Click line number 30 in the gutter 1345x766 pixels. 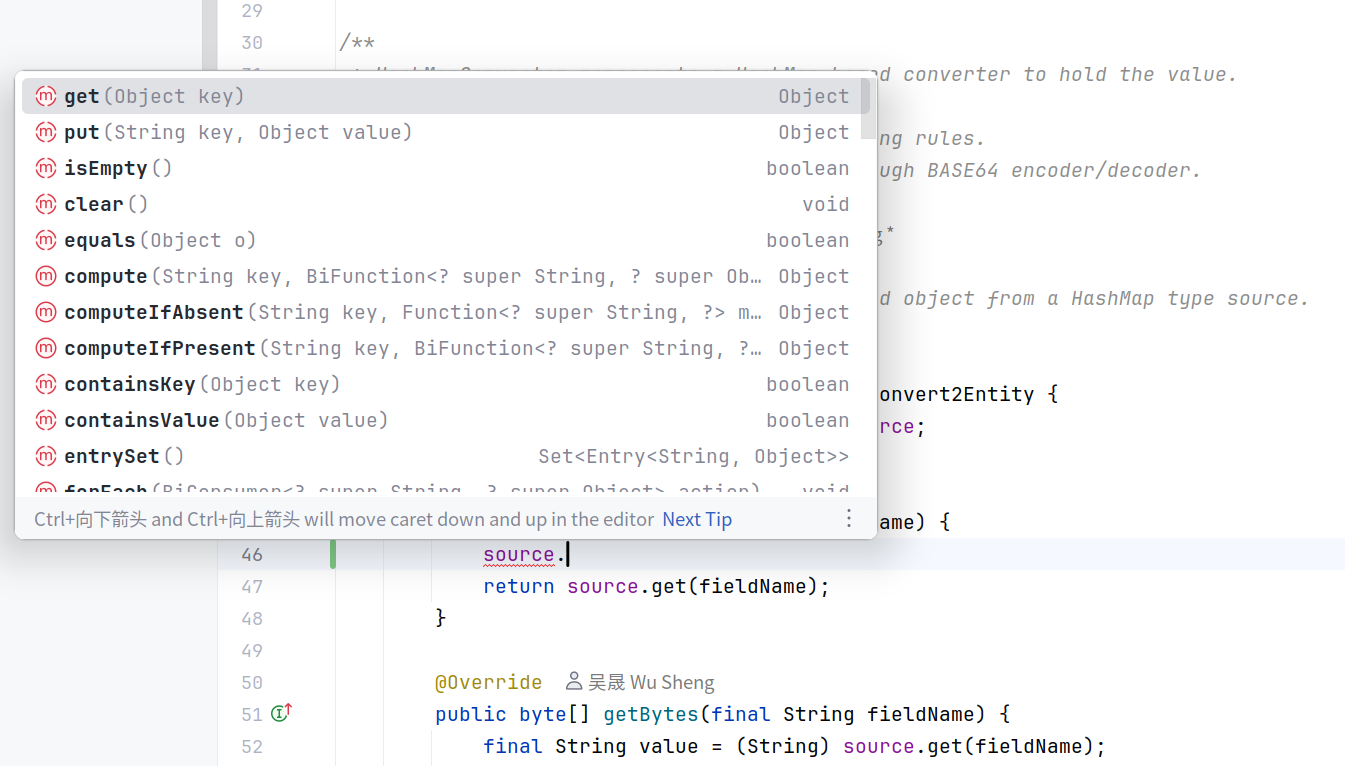[x=252, y=43]
